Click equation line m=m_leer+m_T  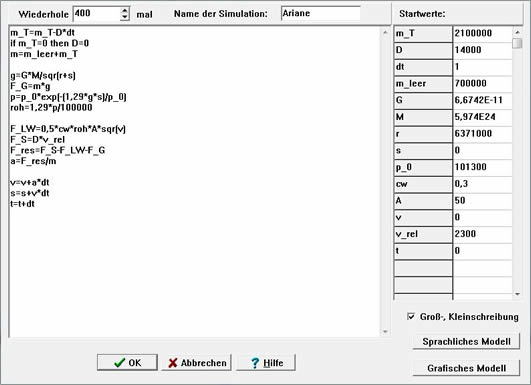(x=44, y=54)
